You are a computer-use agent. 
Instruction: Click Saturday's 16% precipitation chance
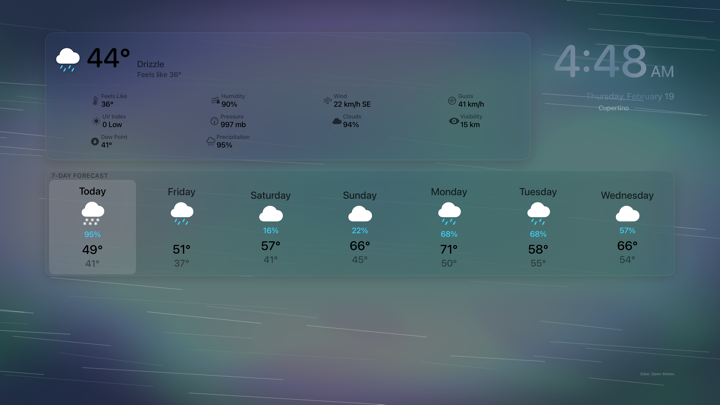click(270, 231)
